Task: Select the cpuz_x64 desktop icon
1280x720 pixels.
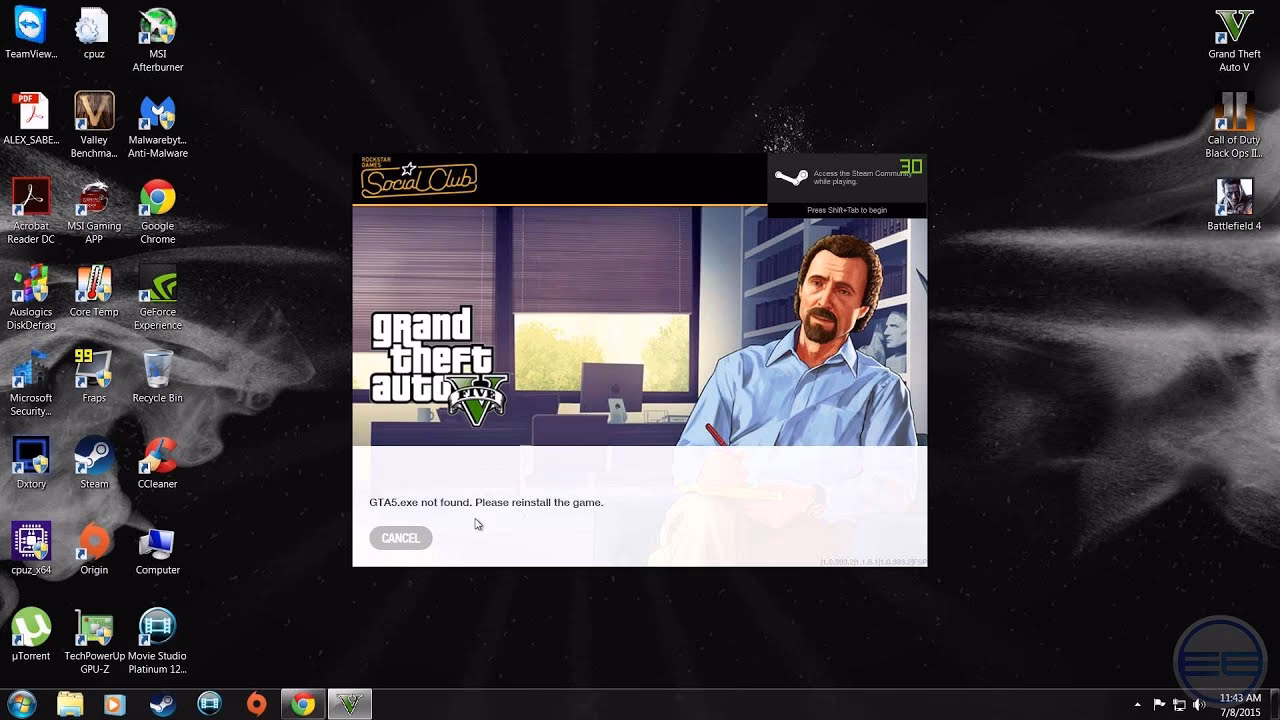Action: pyautogui.click(x=31, y=550)
